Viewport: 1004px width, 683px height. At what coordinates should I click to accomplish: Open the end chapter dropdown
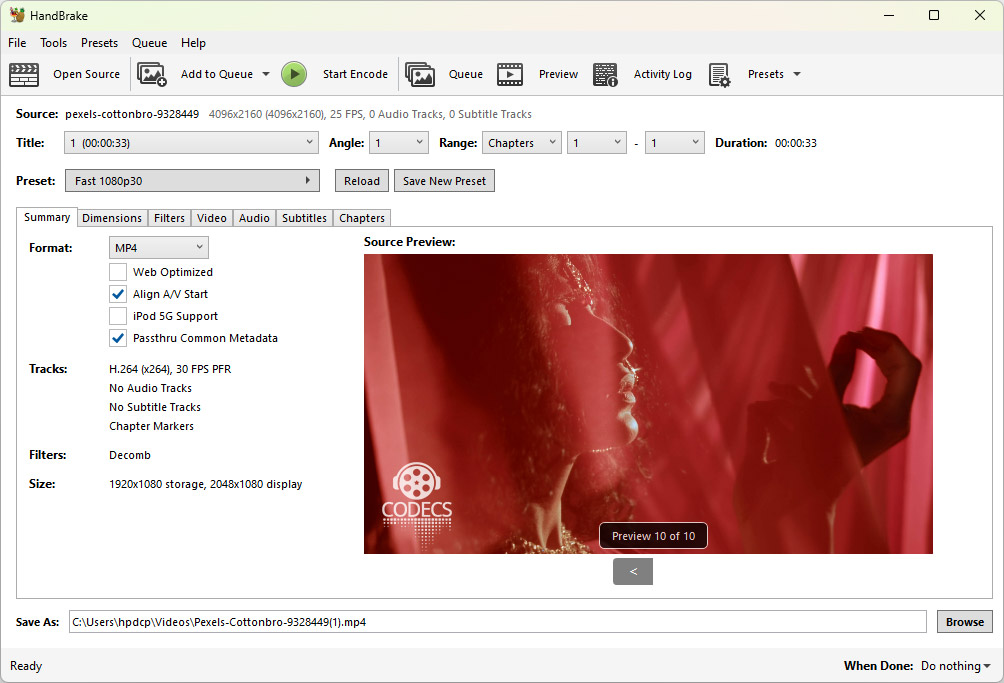click(675, 143)
